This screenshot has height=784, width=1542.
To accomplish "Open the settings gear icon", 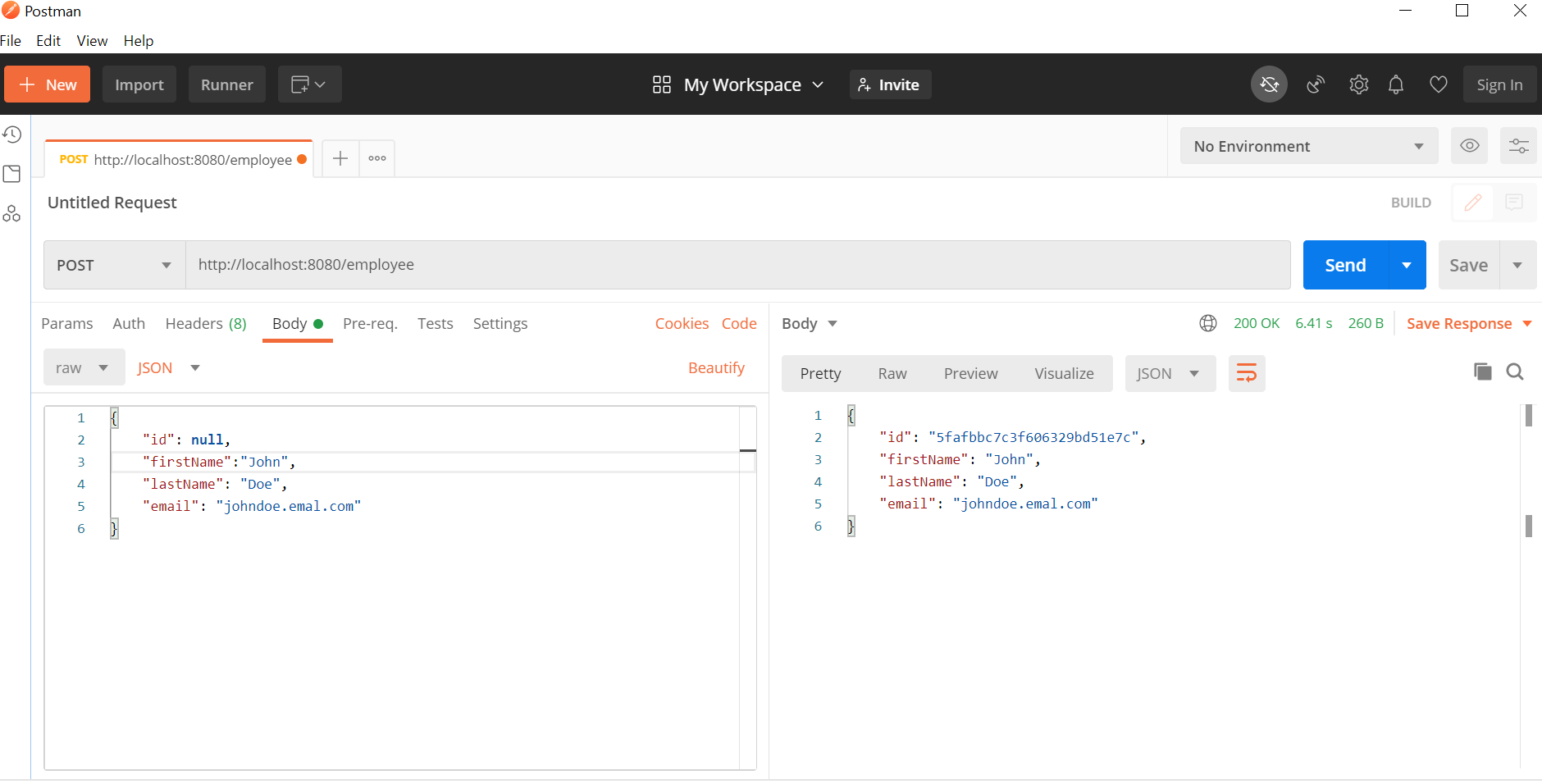I will pyautogui.click(x=1358, y=84).
